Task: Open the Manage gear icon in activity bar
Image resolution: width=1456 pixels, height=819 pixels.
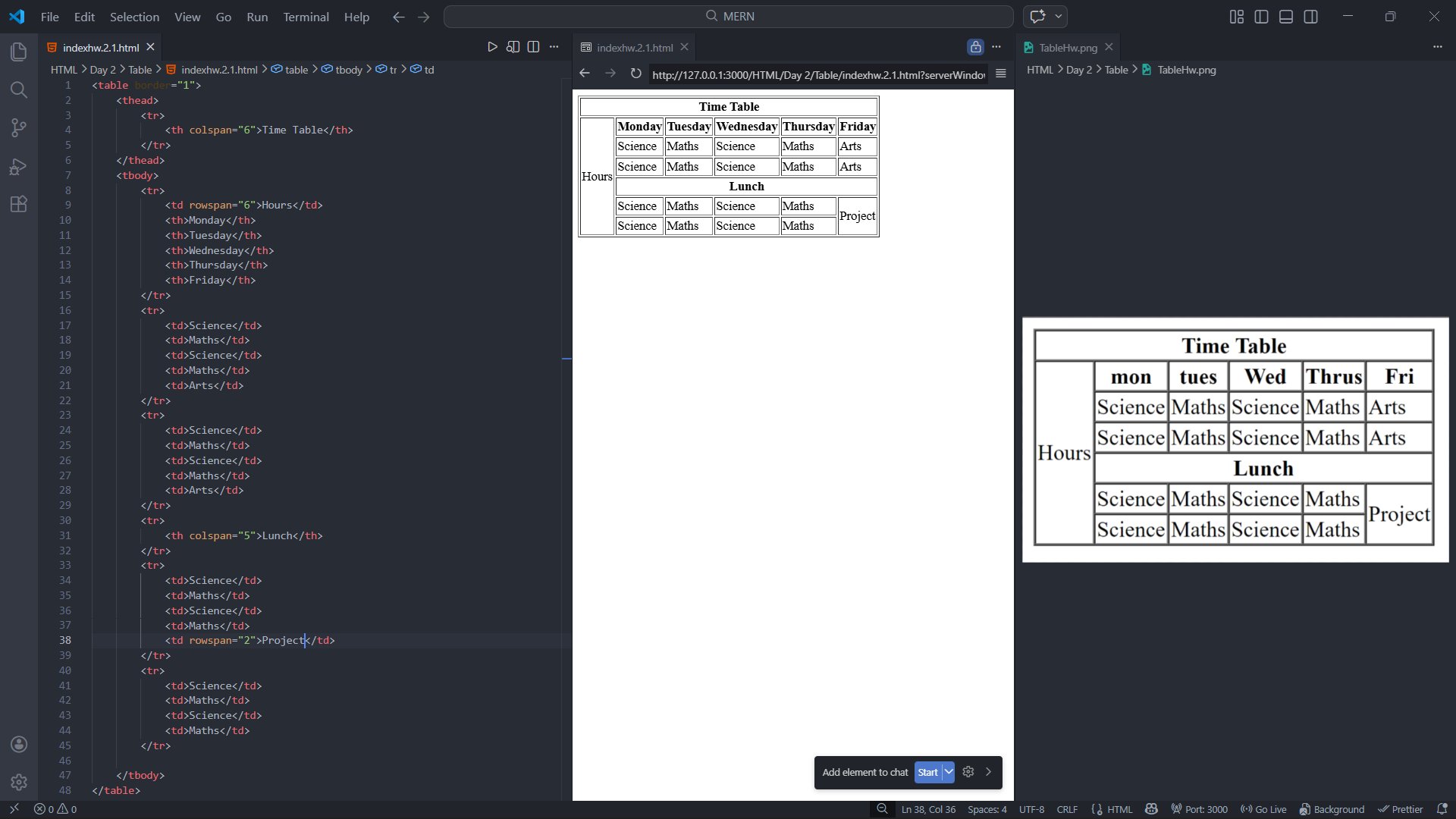Action: point(19,782)
